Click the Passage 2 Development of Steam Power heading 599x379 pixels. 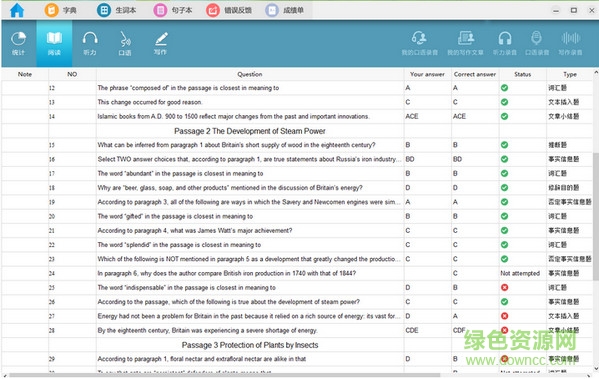pos(250,131)
